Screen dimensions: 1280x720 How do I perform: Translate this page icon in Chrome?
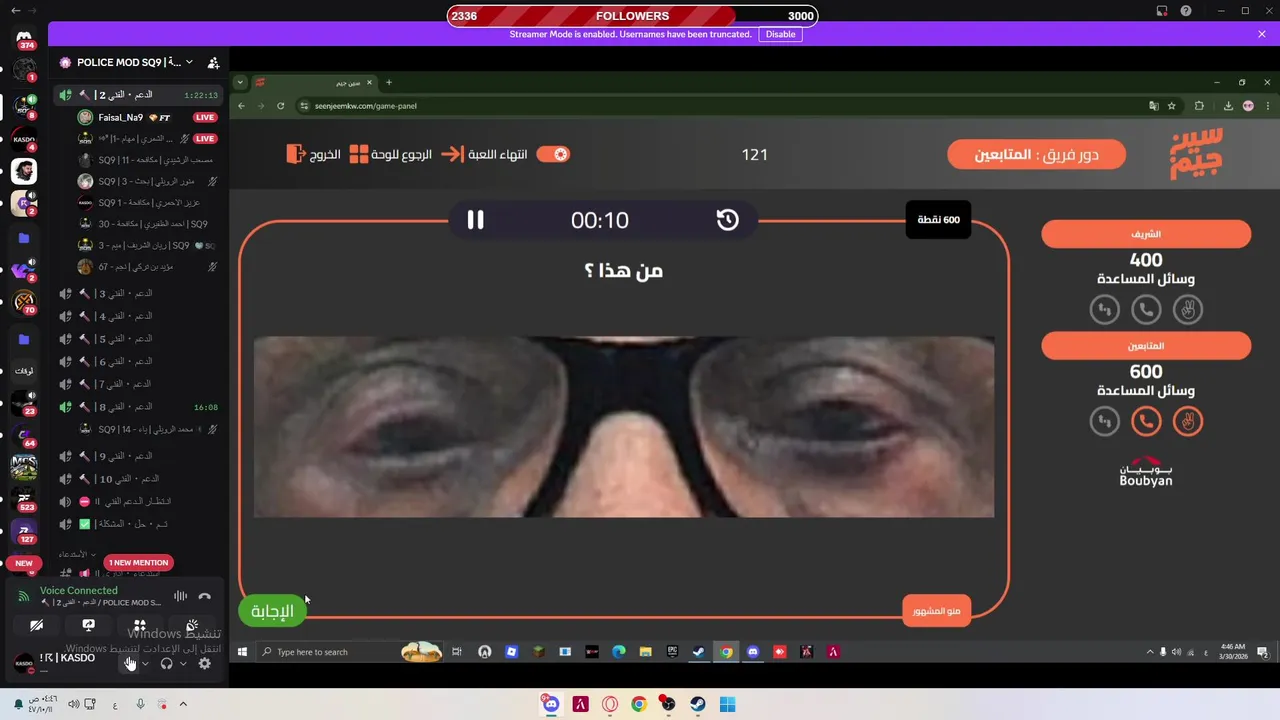[1154, 105]
